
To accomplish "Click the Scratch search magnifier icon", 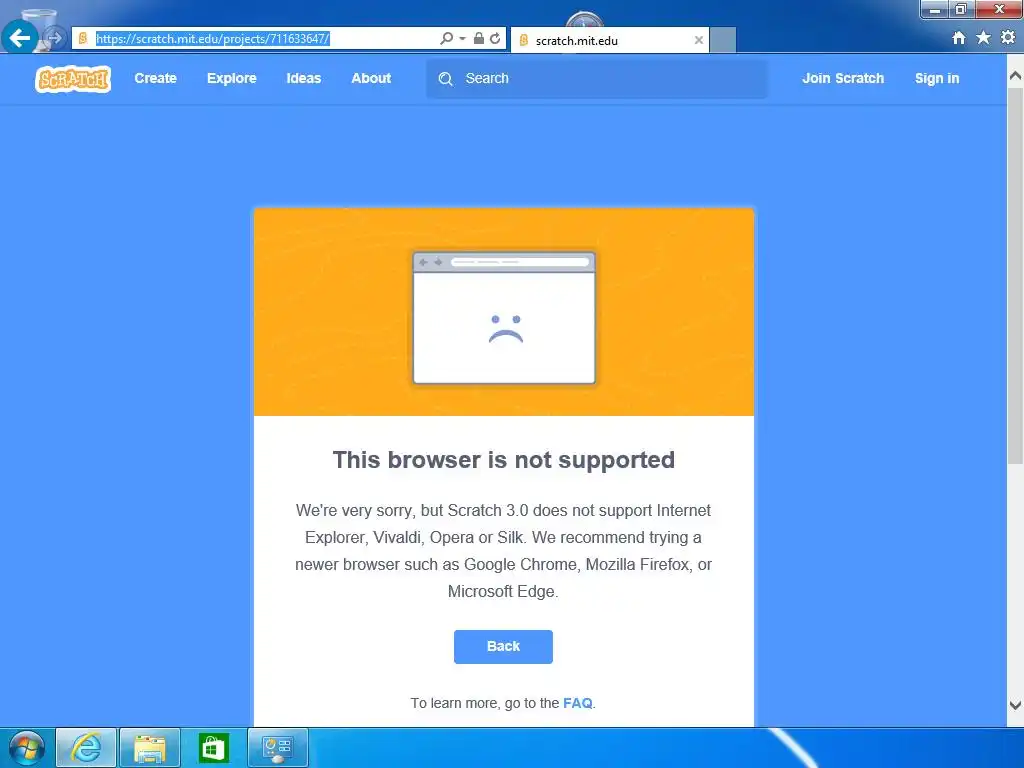I will [445, 79].
